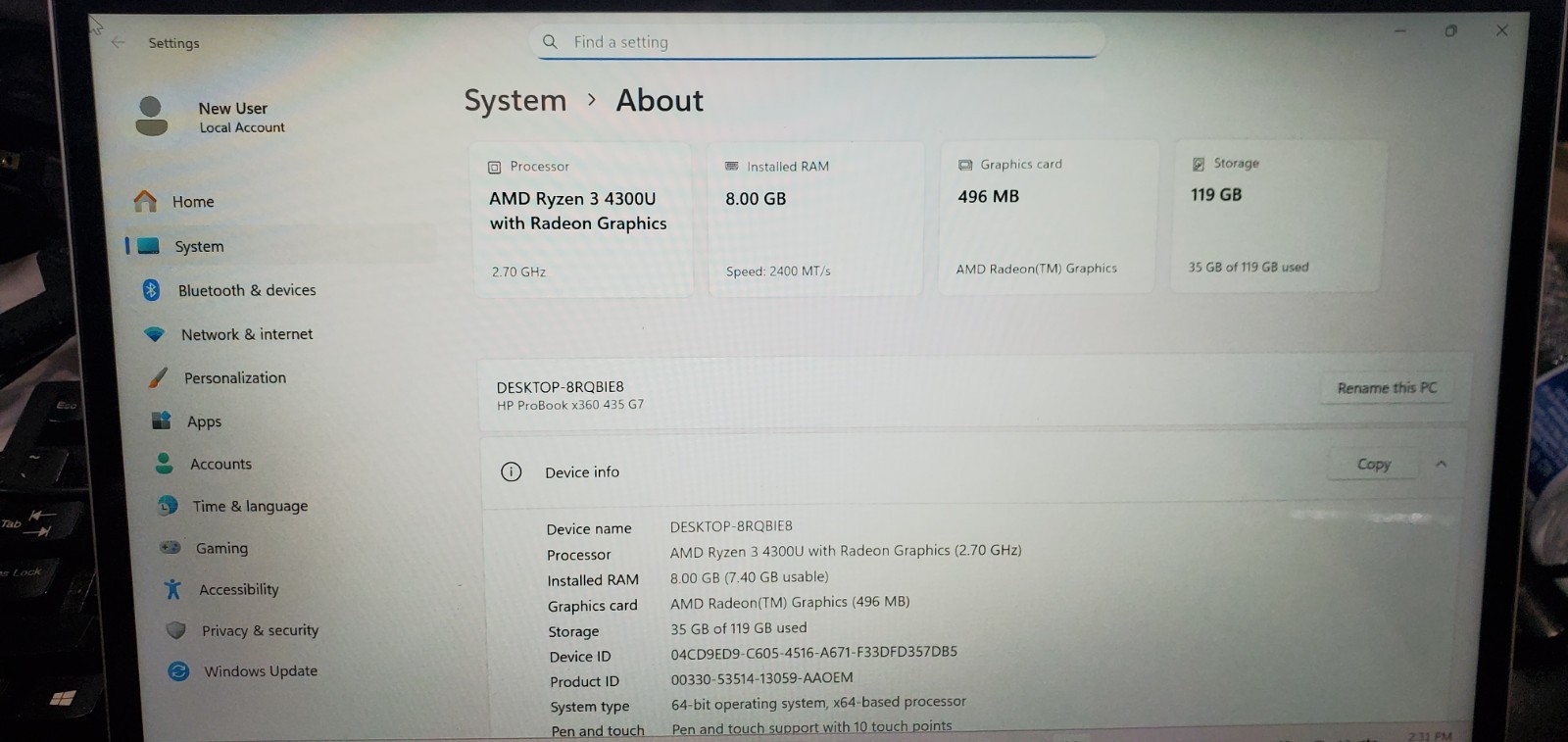This screenshot has width=1568, height=742.
Task: Click the Graphics card icon
Action: click(x=965, y=165)
